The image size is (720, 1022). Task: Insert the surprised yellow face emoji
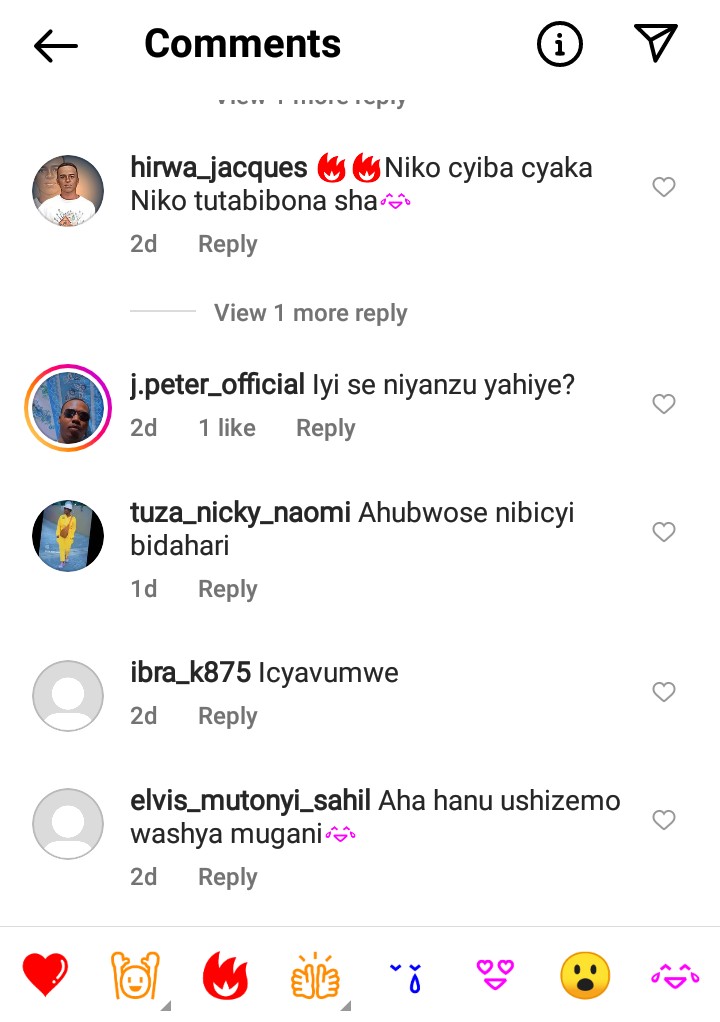[585, 976]
